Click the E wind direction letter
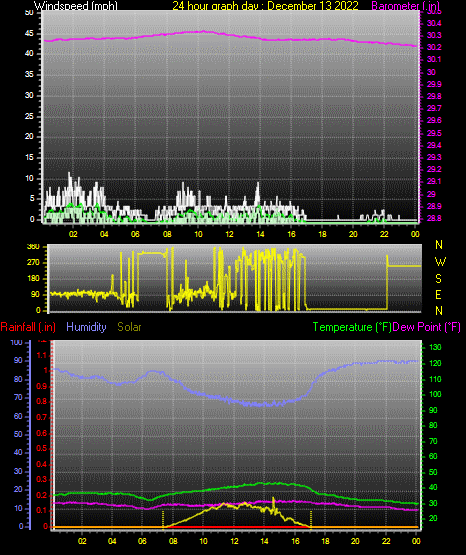The width and height of the screenshot is (466, 555). click(x=438, y=295)
